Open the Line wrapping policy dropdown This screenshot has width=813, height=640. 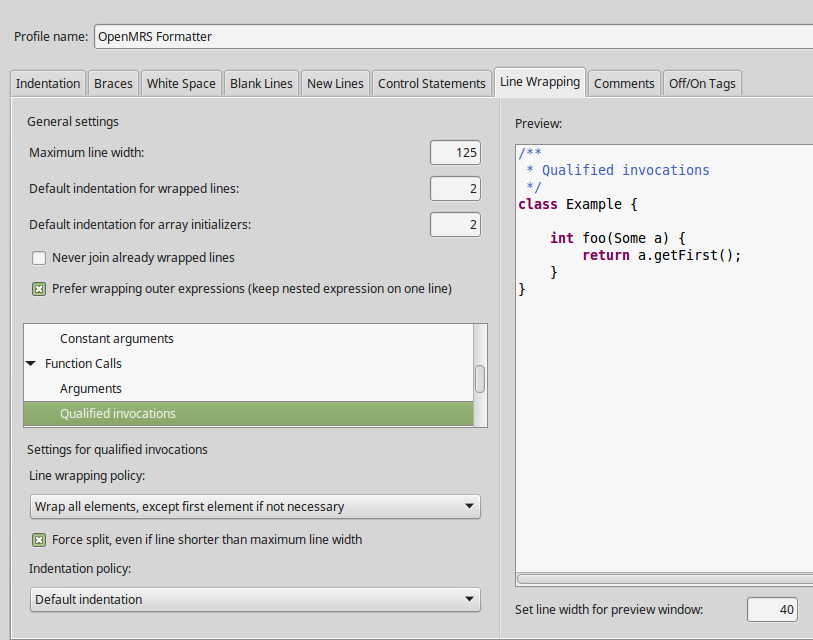(255, 507)
